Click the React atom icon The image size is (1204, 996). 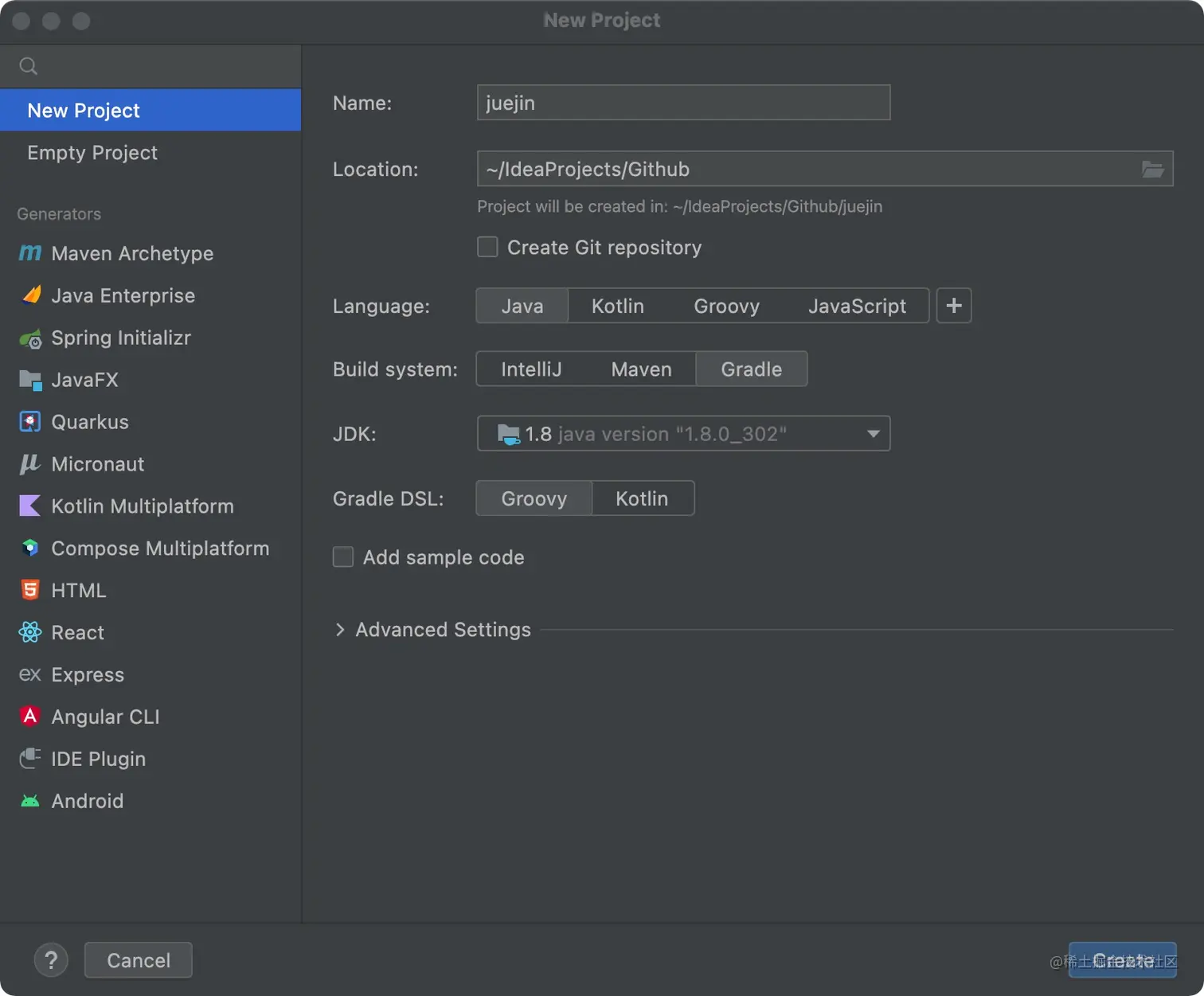click(x=30, y=632)
